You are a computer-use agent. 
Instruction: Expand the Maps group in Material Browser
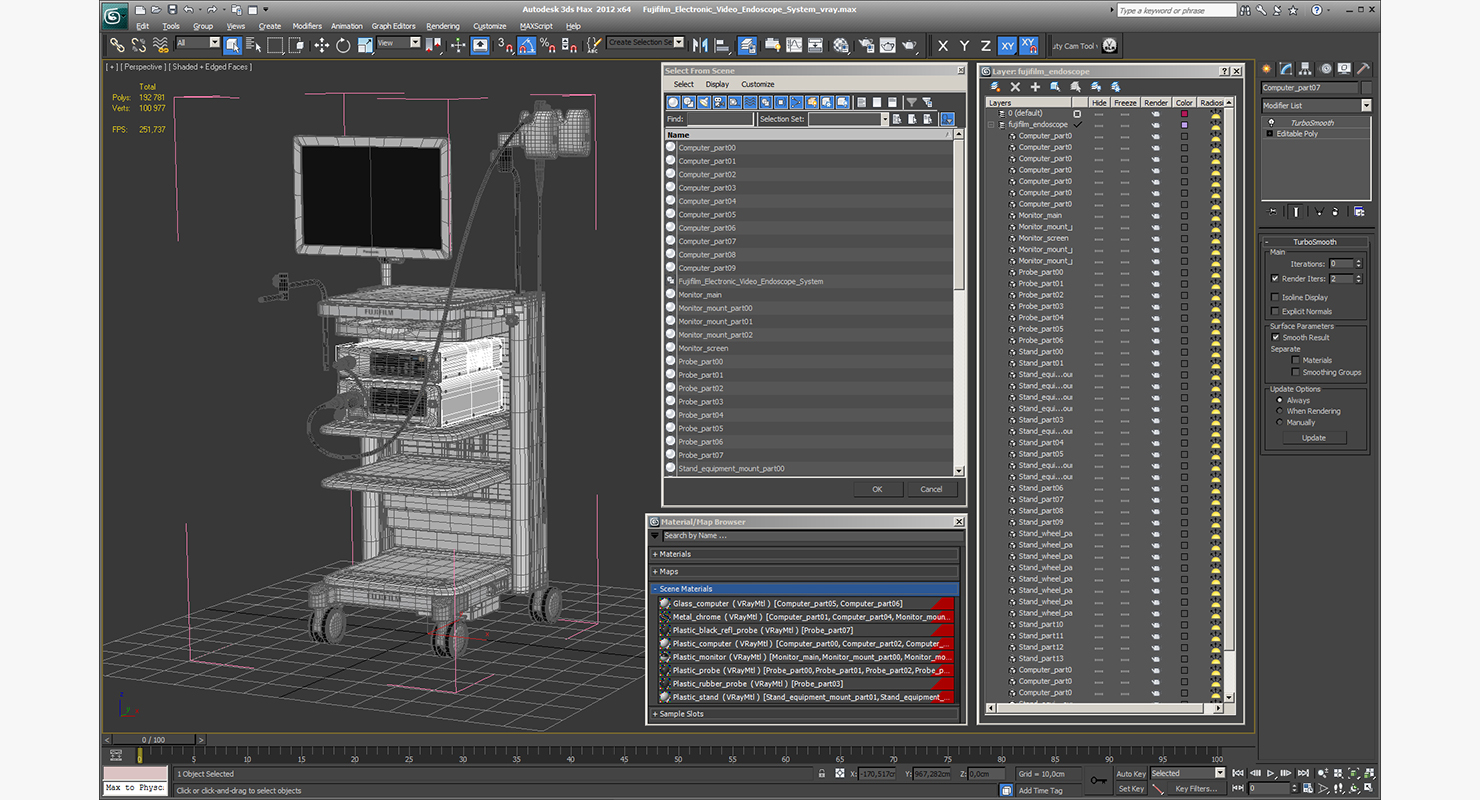click(x=805, y=572)
